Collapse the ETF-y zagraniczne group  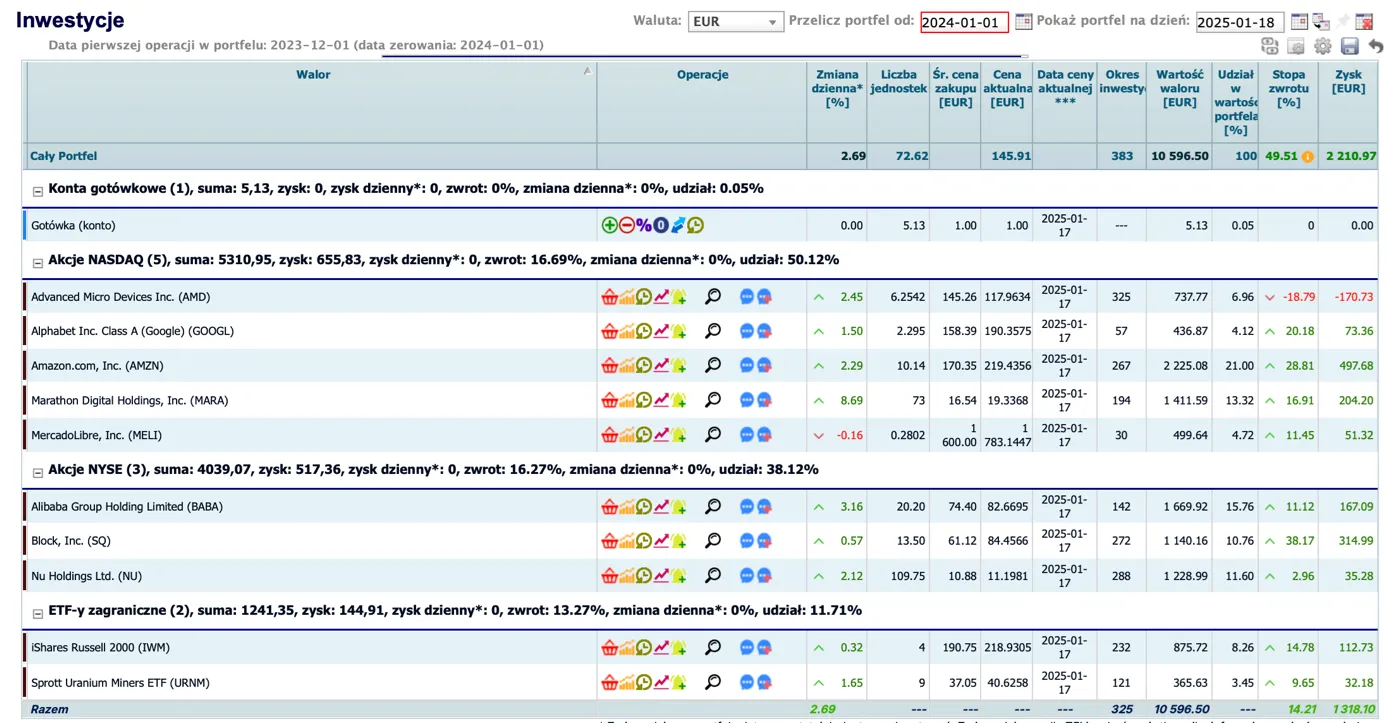coord(38,613)
